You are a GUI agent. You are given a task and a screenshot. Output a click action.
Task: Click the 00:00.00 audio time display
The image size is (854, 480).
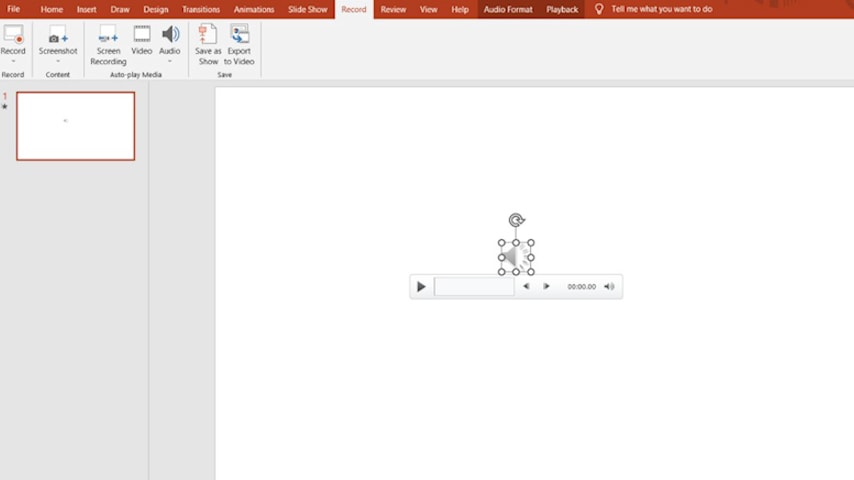581,287
